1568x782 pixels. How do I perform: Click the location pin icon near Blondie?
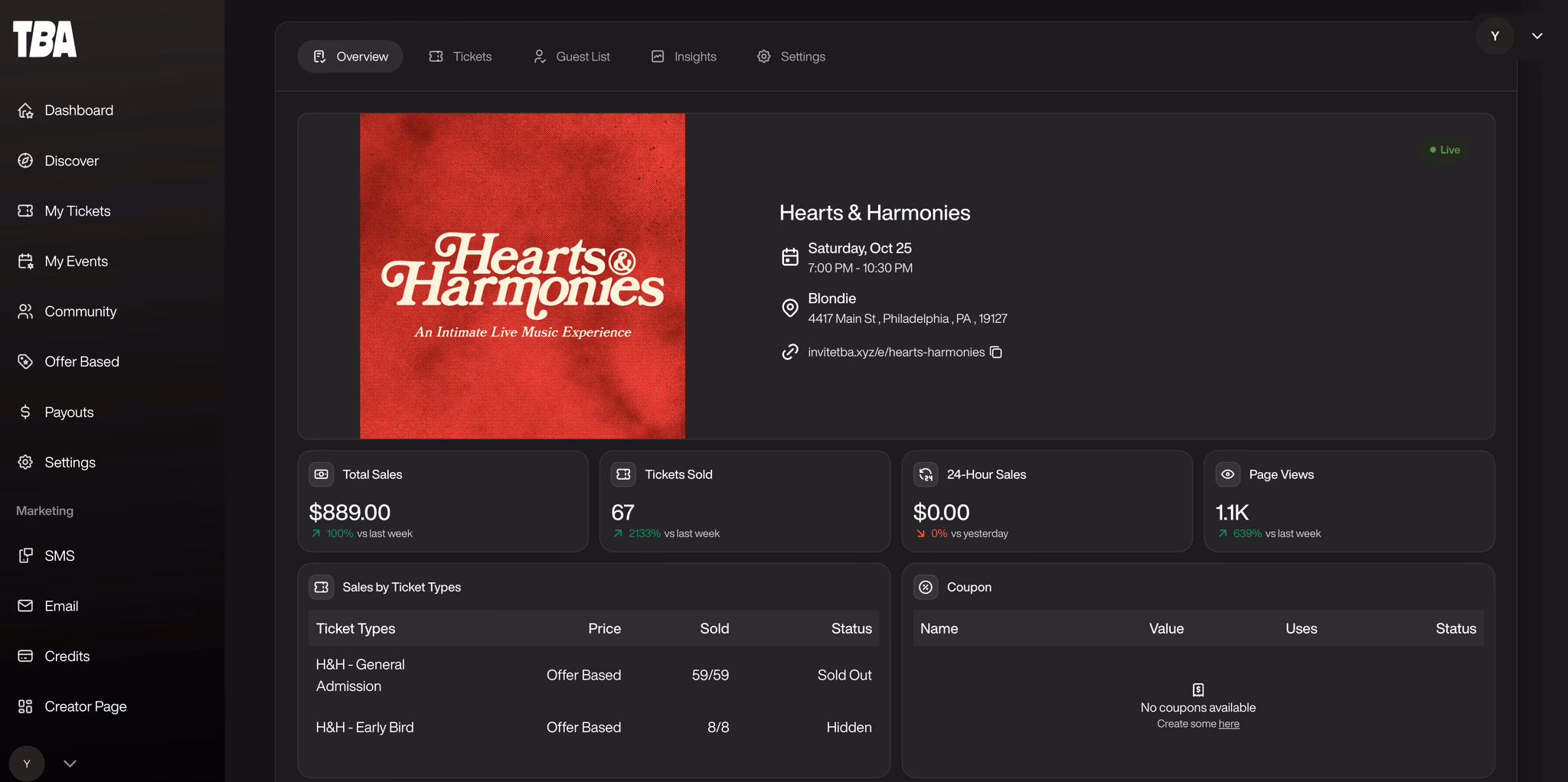[790, 308]
